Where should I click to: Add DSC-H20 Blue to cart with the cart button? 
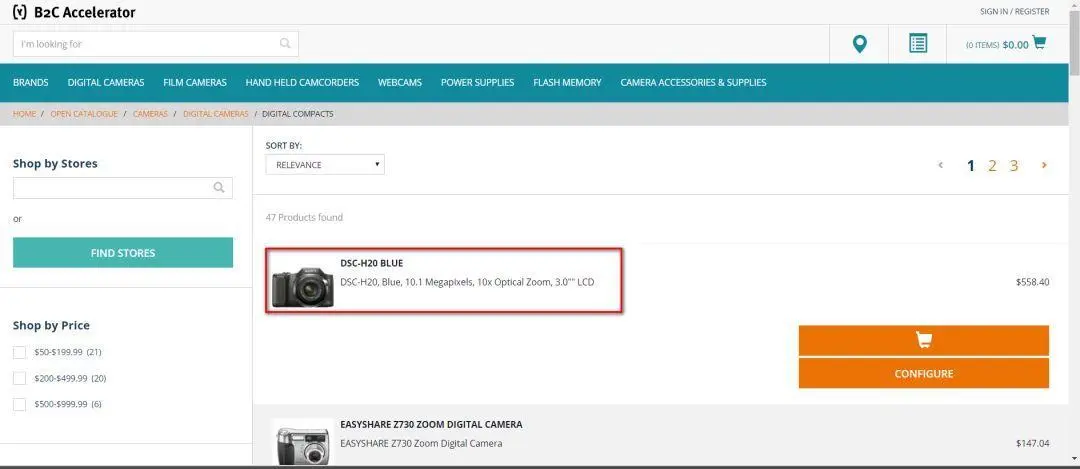[924, 341]
